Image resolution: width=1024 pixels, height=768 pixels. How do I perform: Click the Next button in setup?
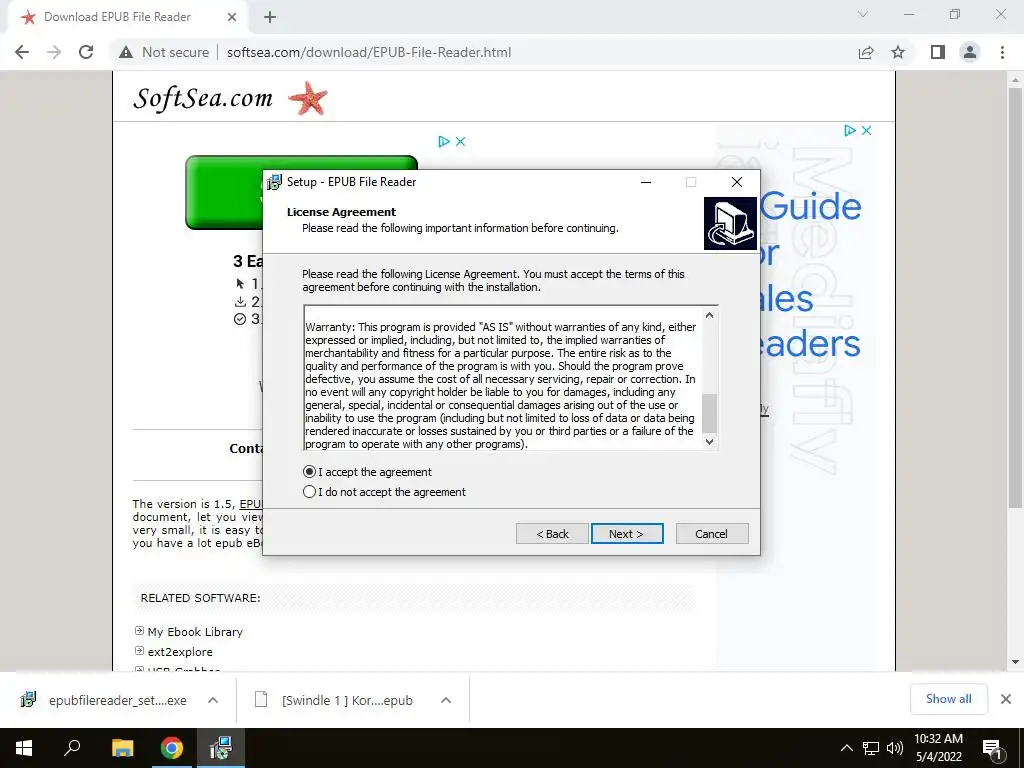[x=627, y=534]
